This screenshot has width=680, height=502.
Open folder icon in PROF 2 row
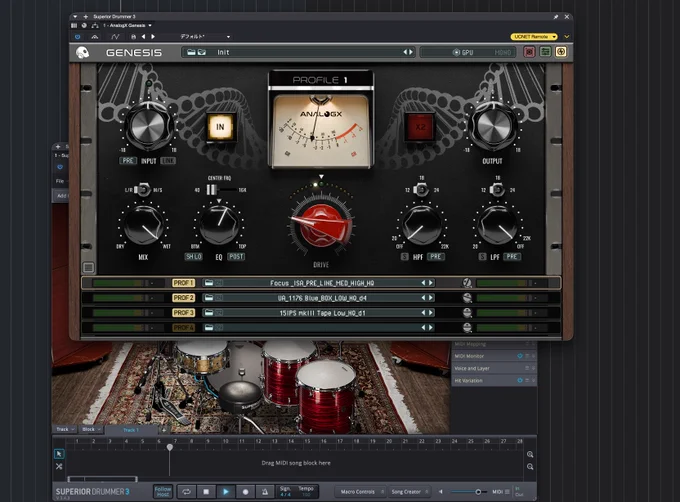coord(209,298)
